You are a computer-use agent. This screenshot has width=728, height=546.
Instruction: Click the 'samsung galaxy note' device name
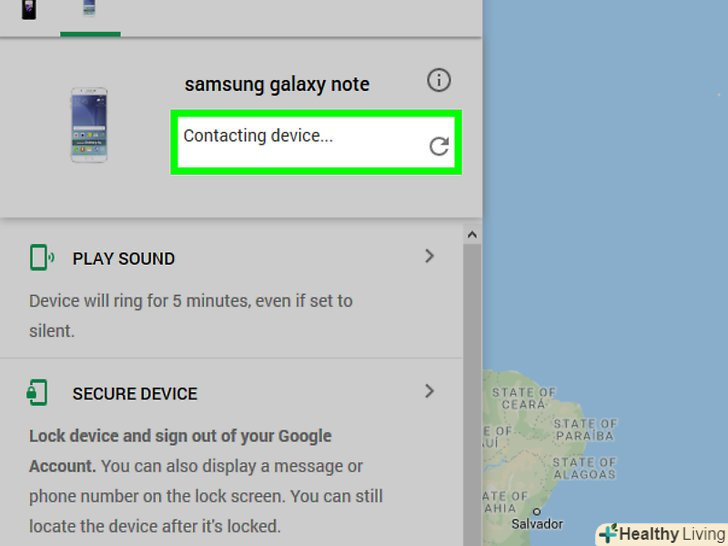point(277,84)
